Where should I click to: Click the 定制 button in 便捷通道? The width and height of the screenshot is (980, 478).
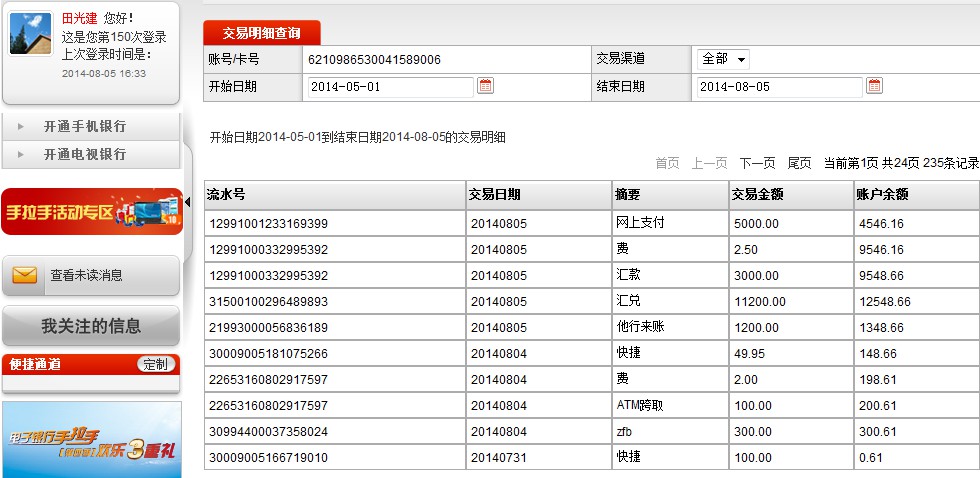[156, 365]
